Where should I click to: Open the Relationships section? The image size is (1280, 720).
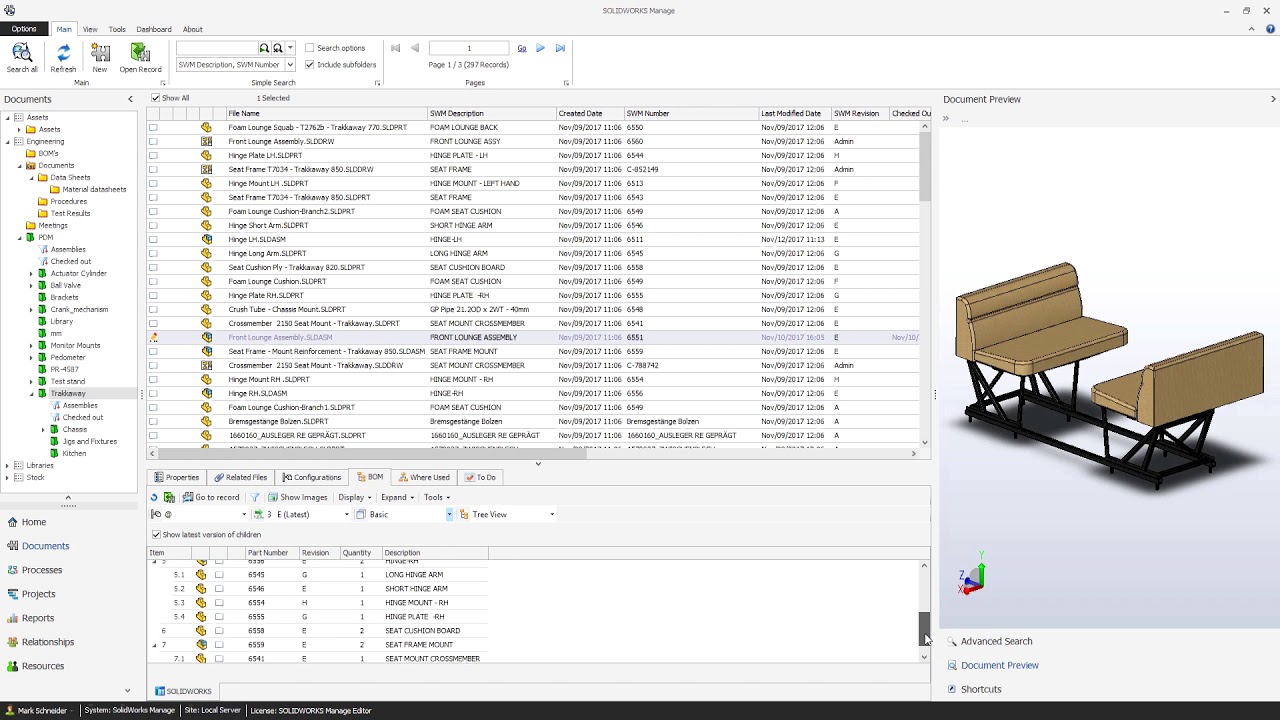click(x=48, y=642)
